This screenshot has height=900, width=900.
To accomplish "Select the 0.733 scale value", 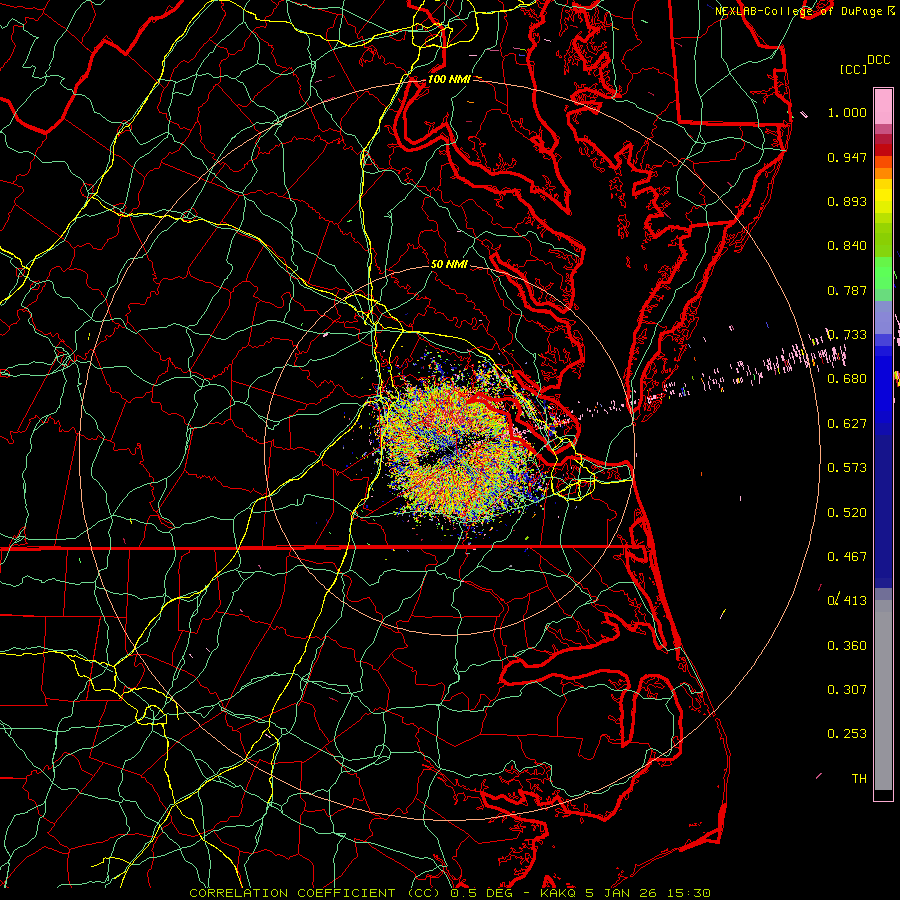I will (x=847, y=335).
